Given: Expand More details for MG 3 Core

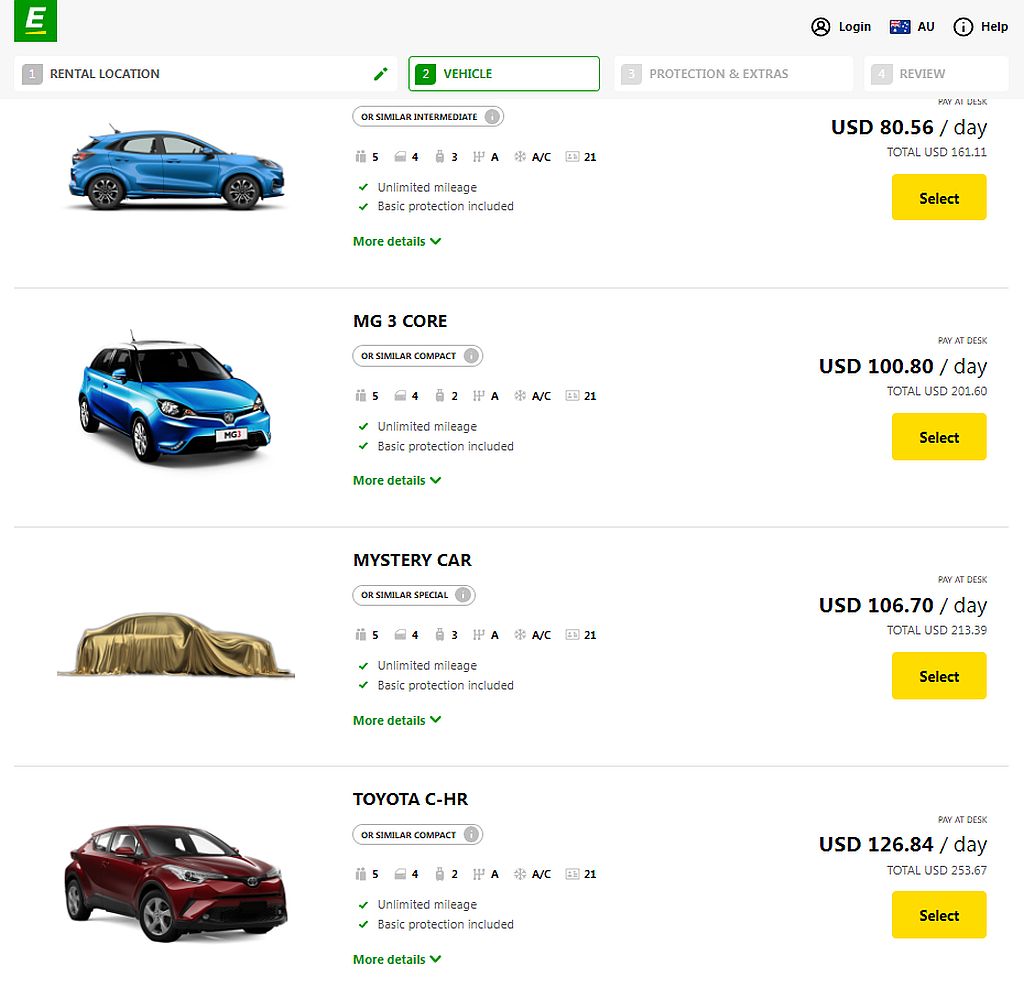Looking at the screenshot, I should tap(397, 480).
